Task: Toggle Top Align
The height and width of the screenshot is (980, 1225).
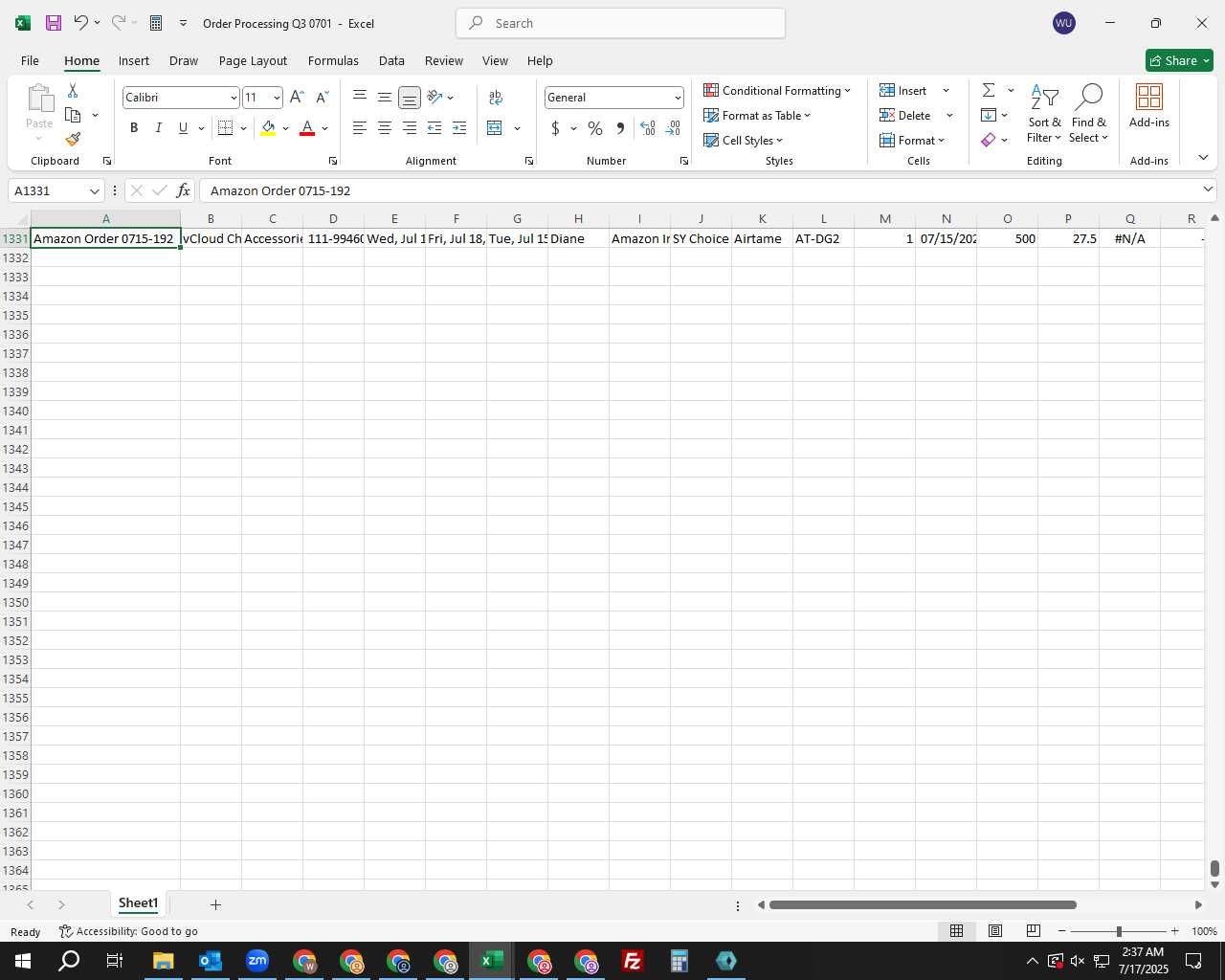Action: coord(360,98)
